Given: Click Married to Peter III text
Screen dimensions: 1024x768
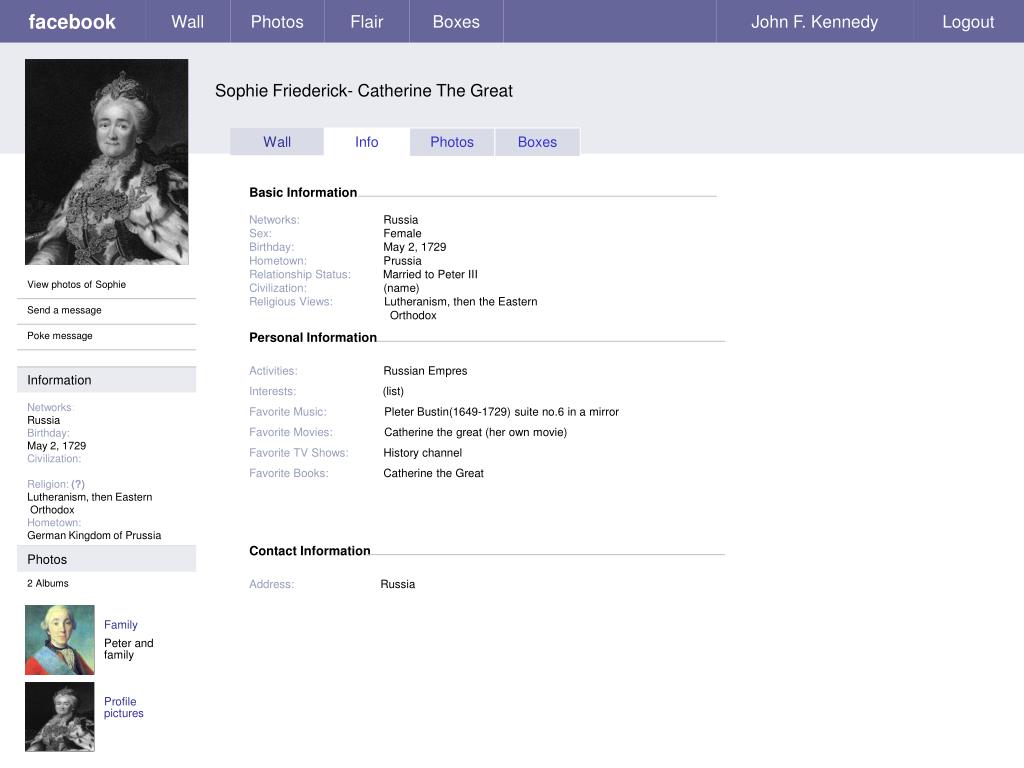Looking at the screenshot, I should tap(430, 274).
